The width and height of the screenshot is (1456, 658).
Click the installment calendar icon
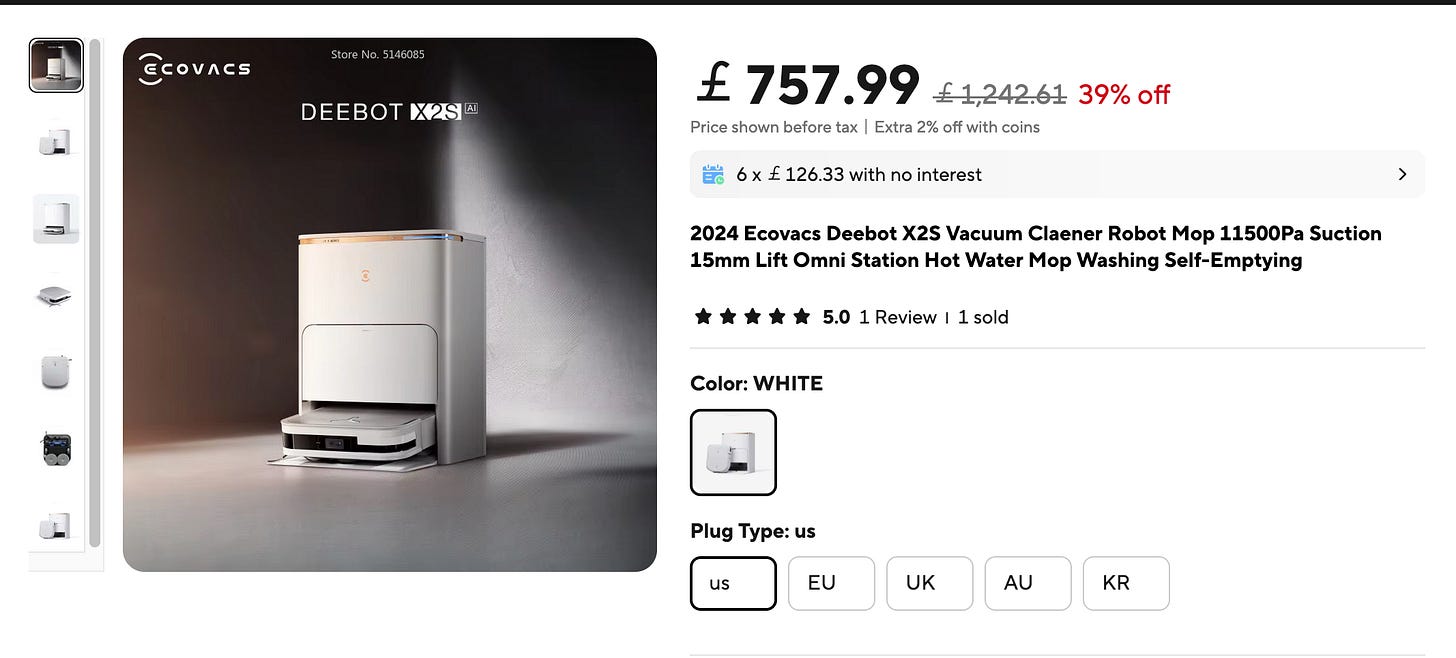tap(713, 174)
